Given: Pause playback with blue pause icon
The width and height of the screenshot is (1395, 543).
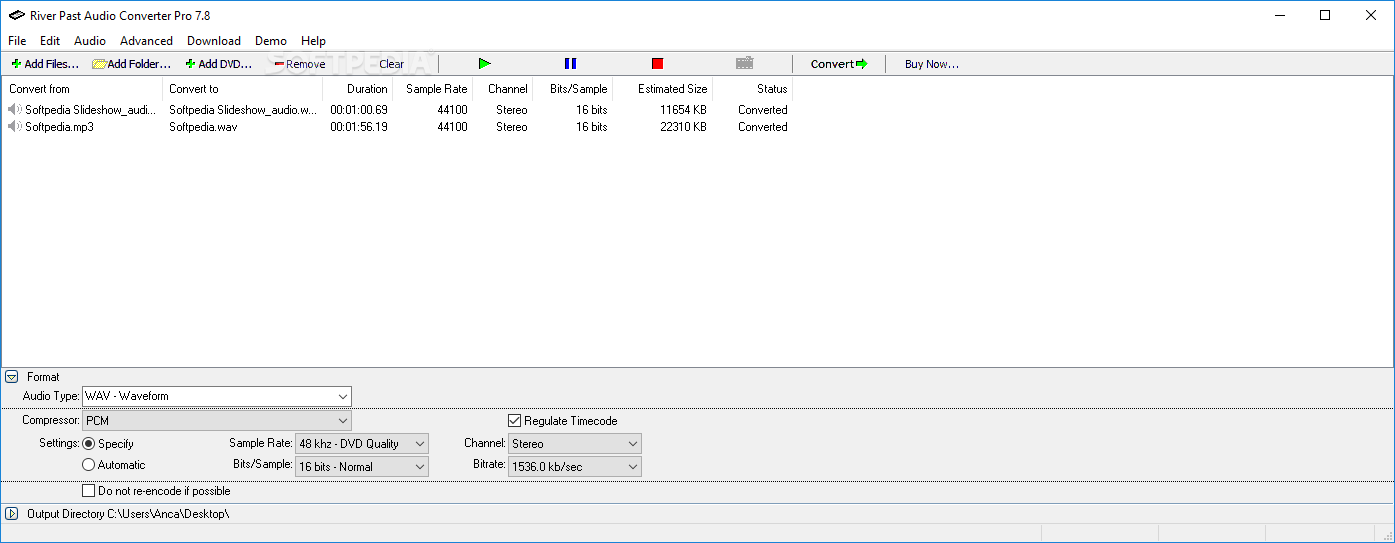Looking at the screenshot, I should coord(570,64).
